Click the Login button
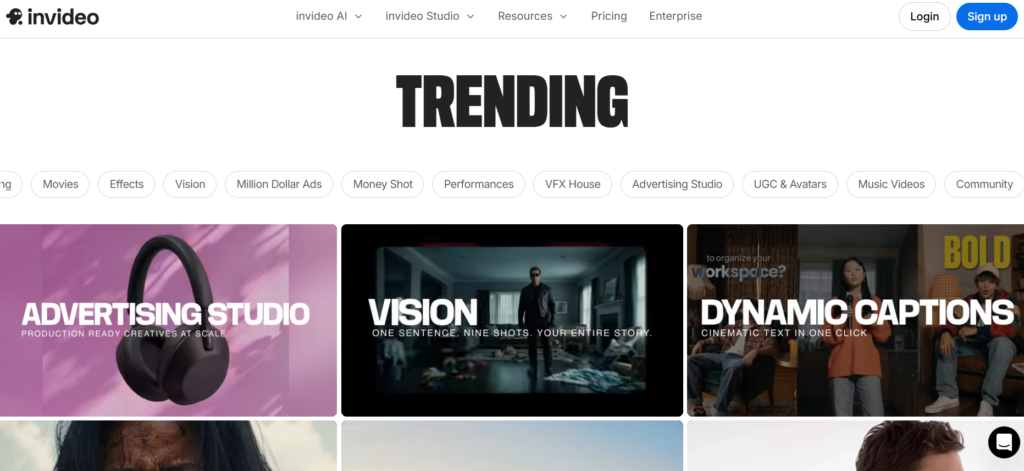Image resolution: width=1024 pixels, height=471 pixels. pyautogui.click(x=924, y=16)
